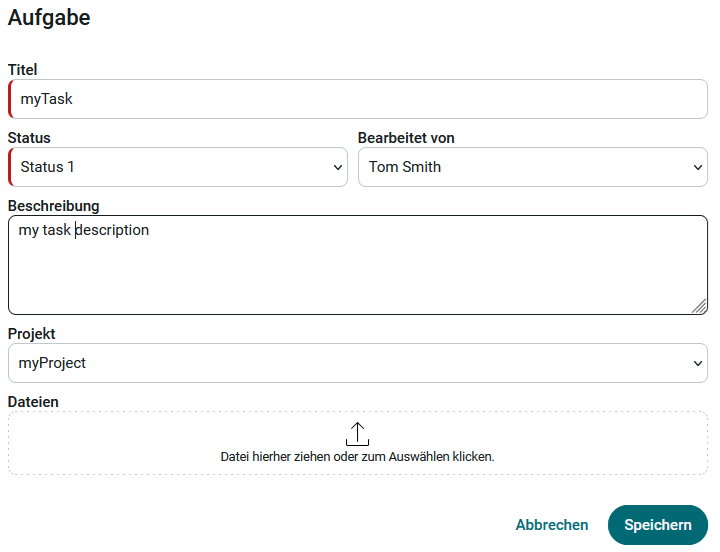Click the file drop zone text

coord(357,456)
